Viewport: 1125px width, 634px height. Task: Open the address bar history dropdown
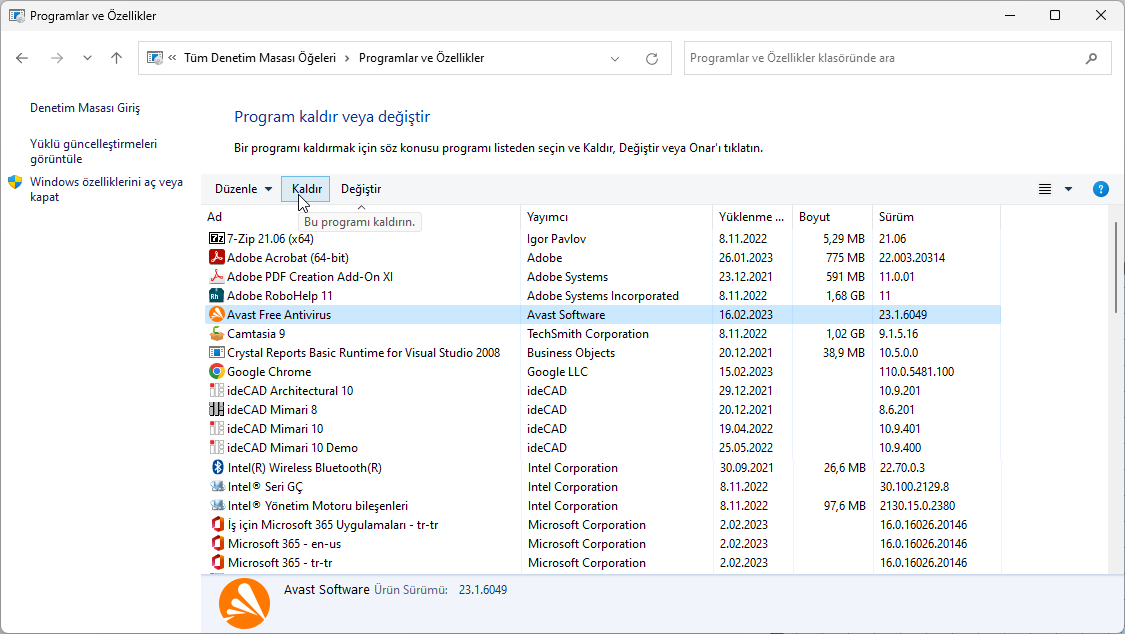(615, 58)
